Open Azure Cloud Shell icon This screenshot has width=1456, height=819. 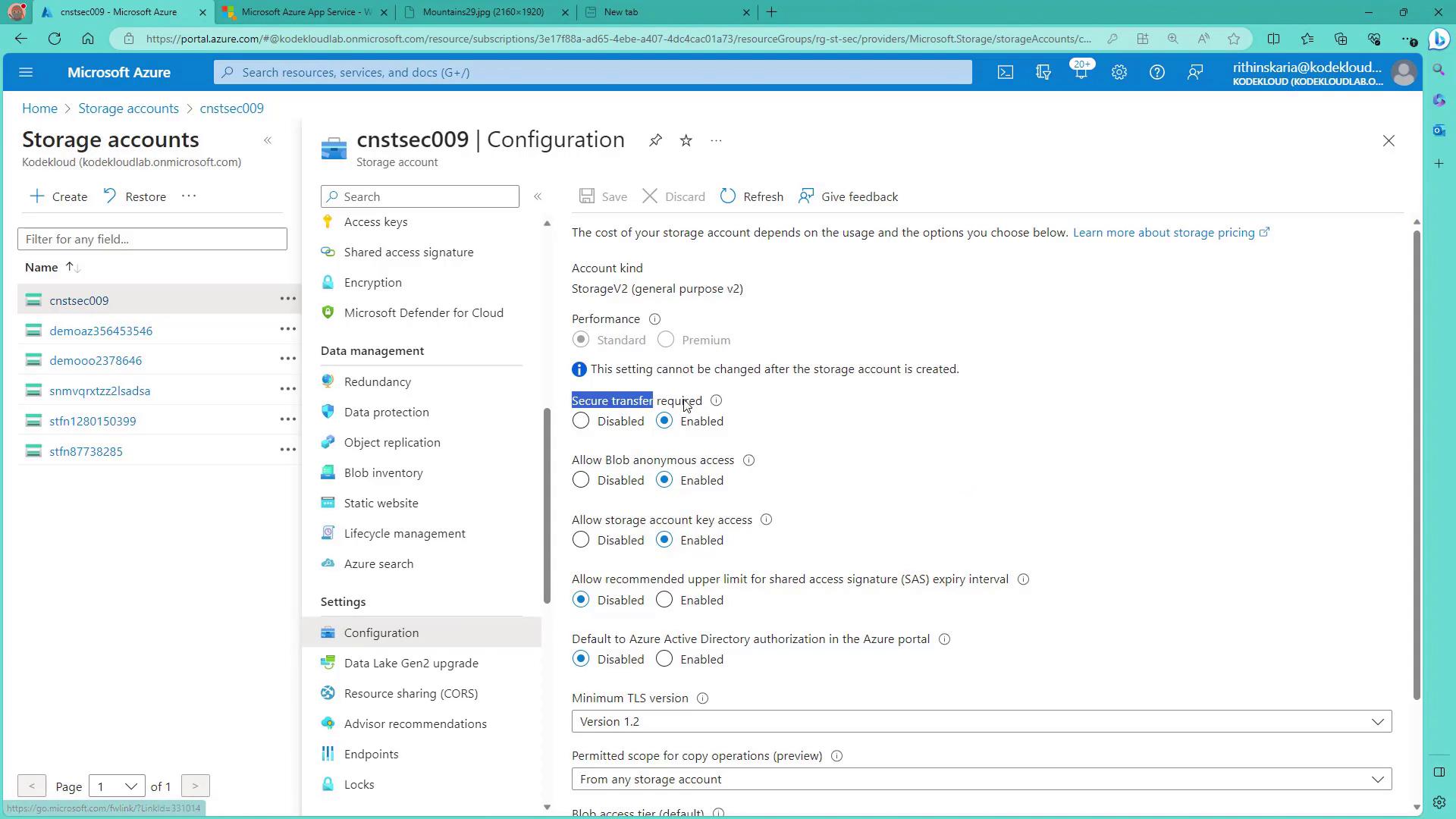(x=1005, y=73)
